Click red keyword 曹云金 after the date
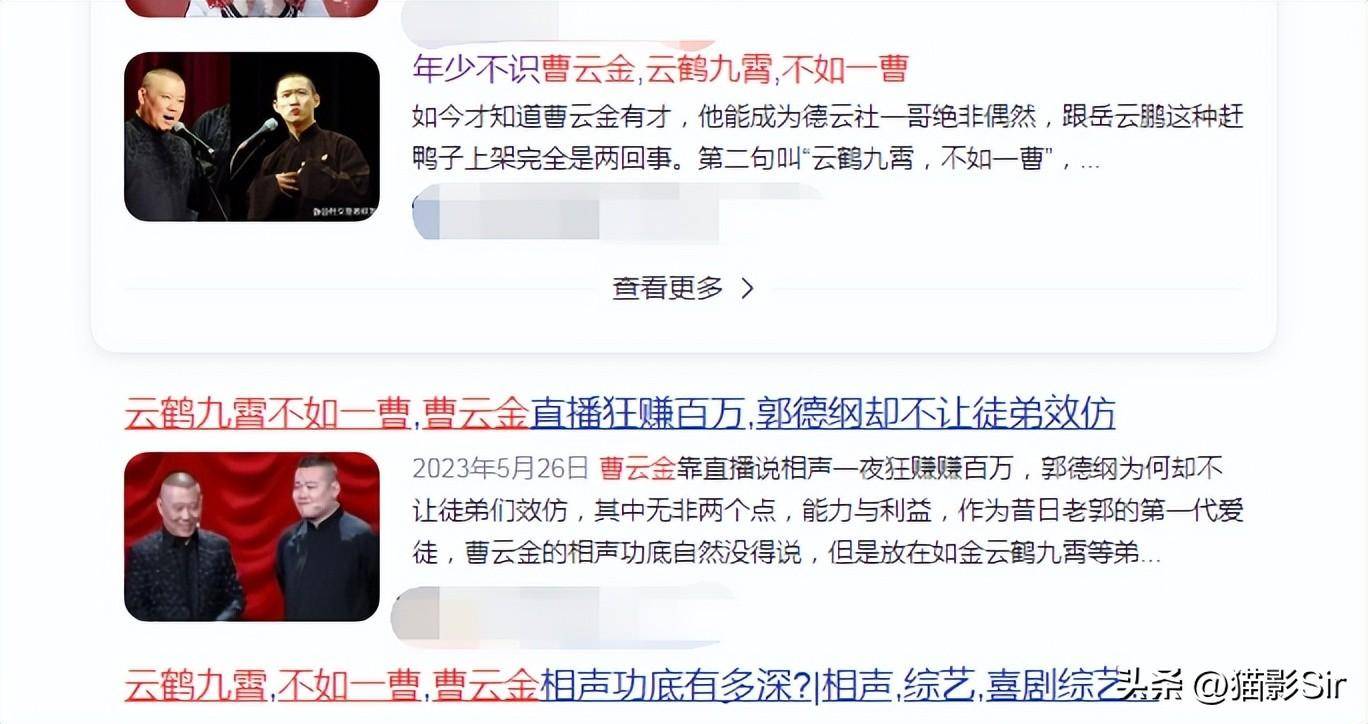The height and width of the screenshot is (724, 1368). click(x=637, y=468)
